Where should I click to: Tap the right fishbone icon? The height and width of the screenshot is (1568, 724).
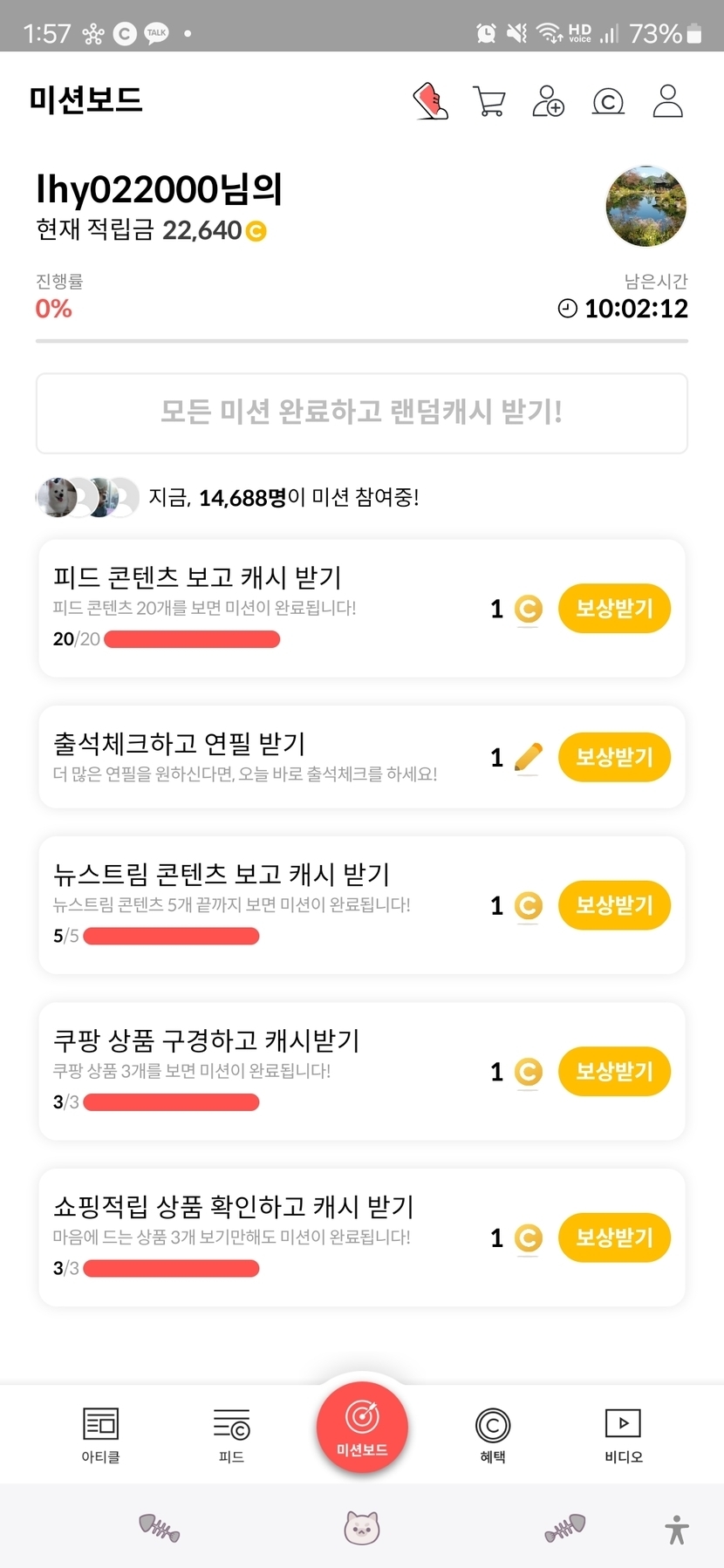click(x=565, y=1528)
